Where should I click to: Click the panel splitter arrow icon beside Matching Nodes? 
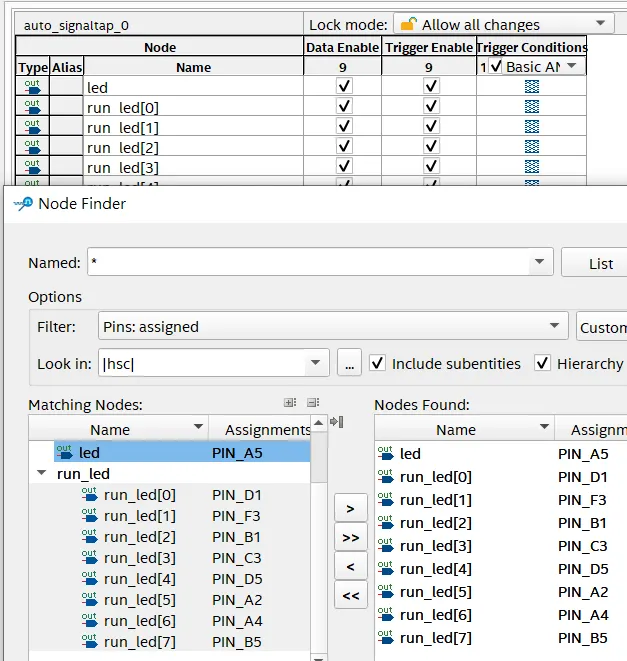pos(337,422)
